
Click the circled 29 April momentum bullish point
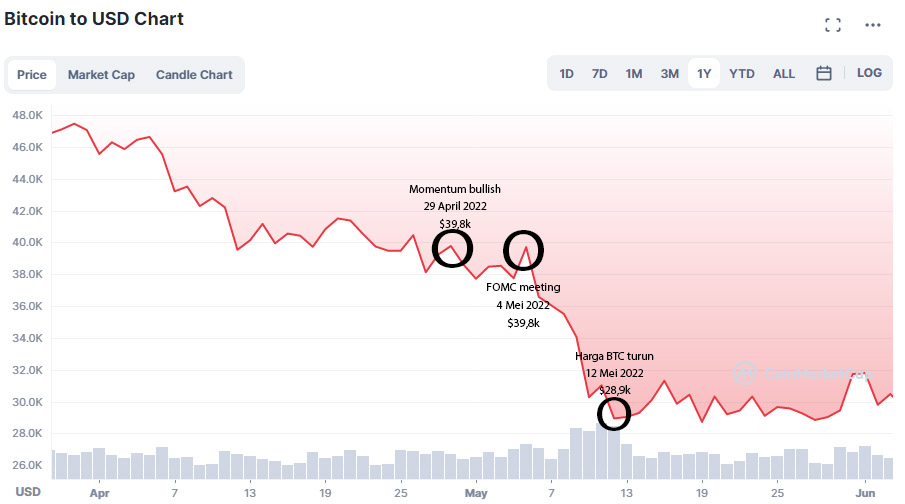[x=451, y=249]
